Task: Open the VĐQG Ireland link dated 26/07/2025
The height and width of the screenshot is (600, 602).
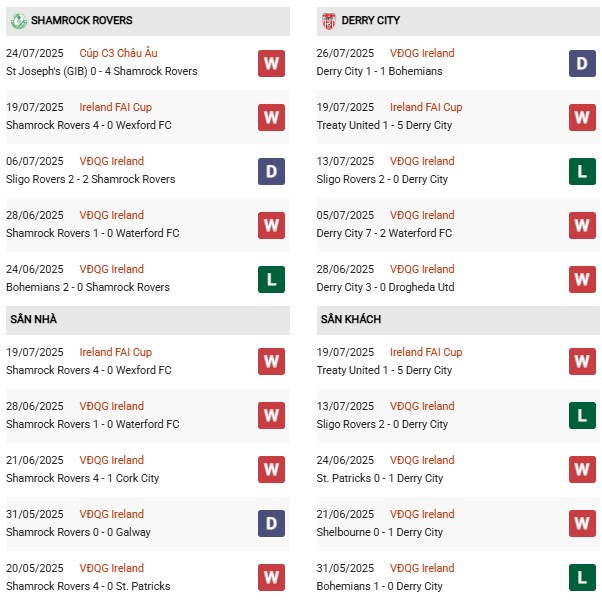Action: pyautogui.click(x=422, y=53)
